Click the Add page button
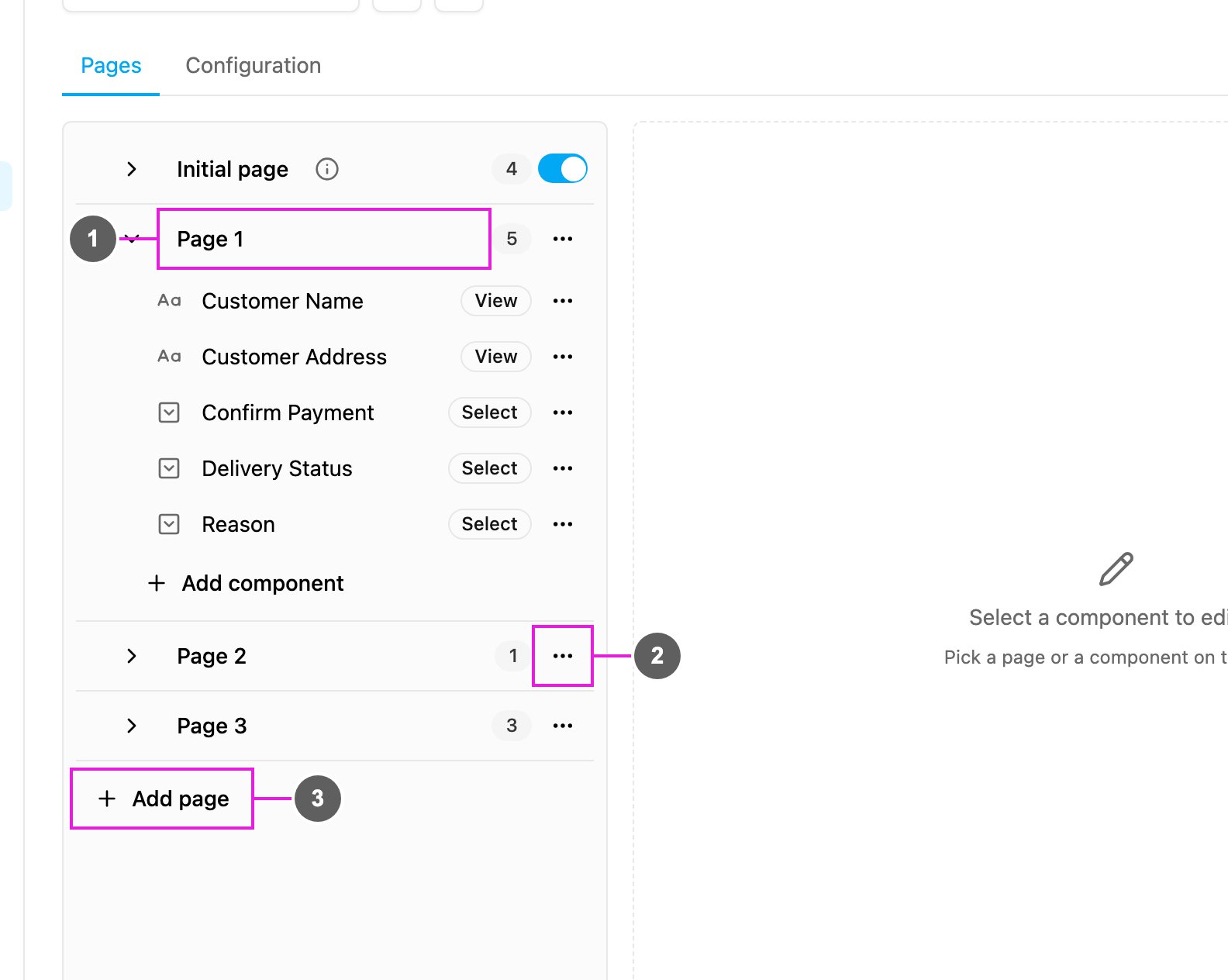The height and width of the screenshot is (980, 1228). (163, 799)
